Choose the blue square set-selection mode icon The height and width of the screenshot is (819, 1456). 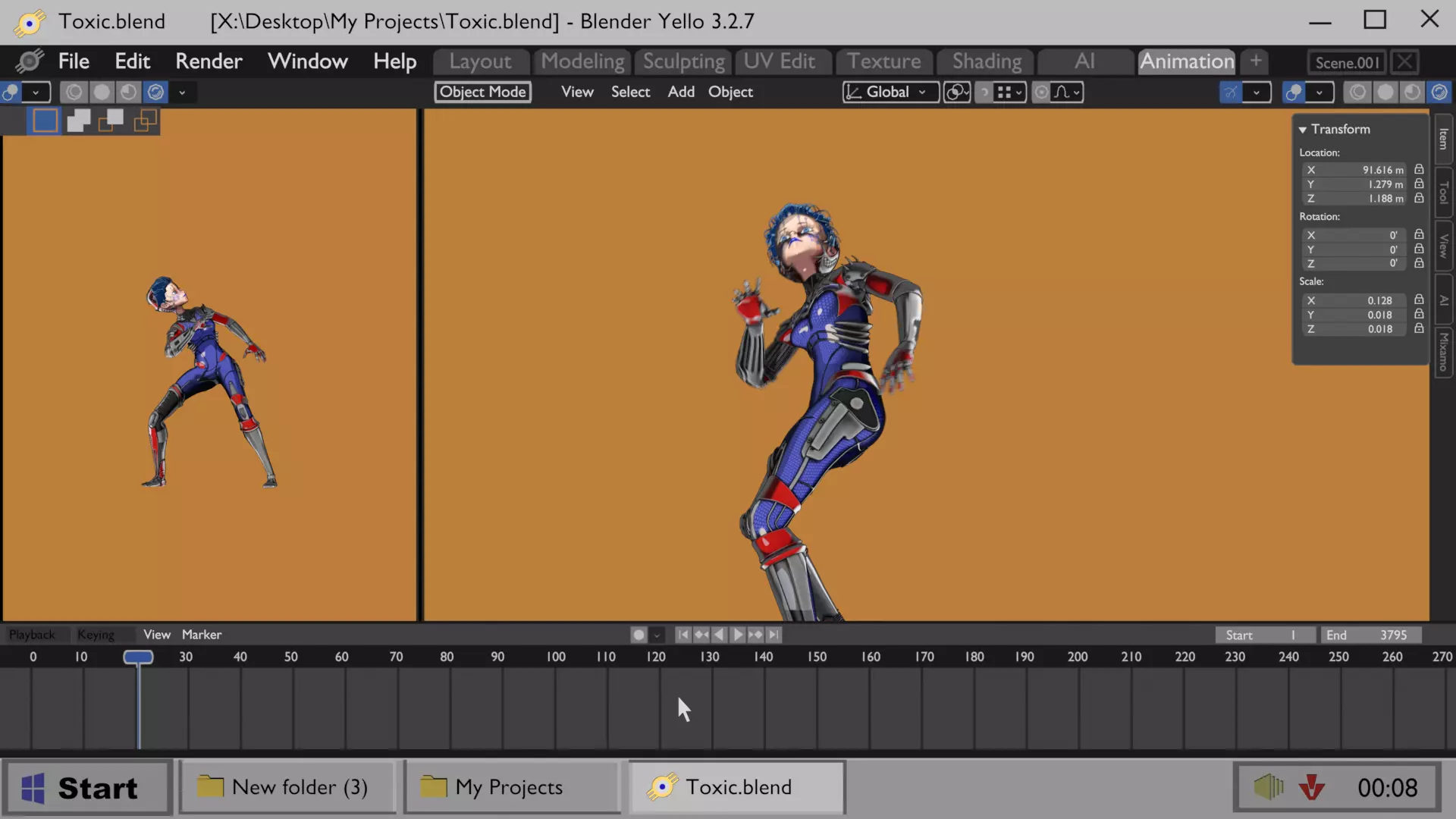click(x=45, y=121)
